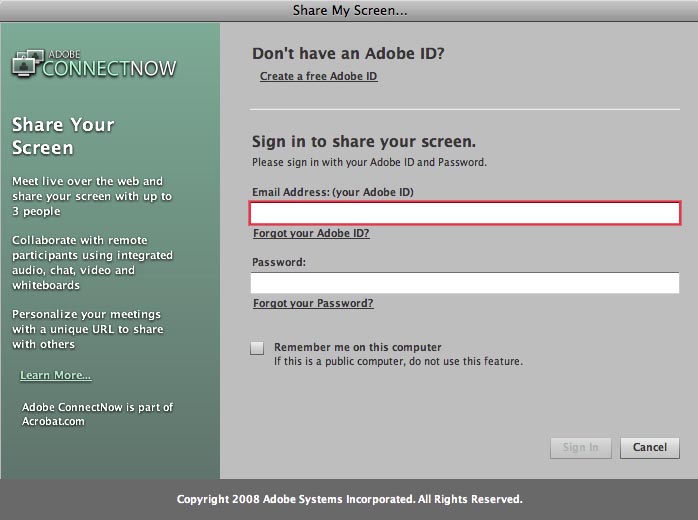This screenshot has height=520, width=698.
Task: Click the Adobe ConnectNow logo icon
Action: click(27, 66)
